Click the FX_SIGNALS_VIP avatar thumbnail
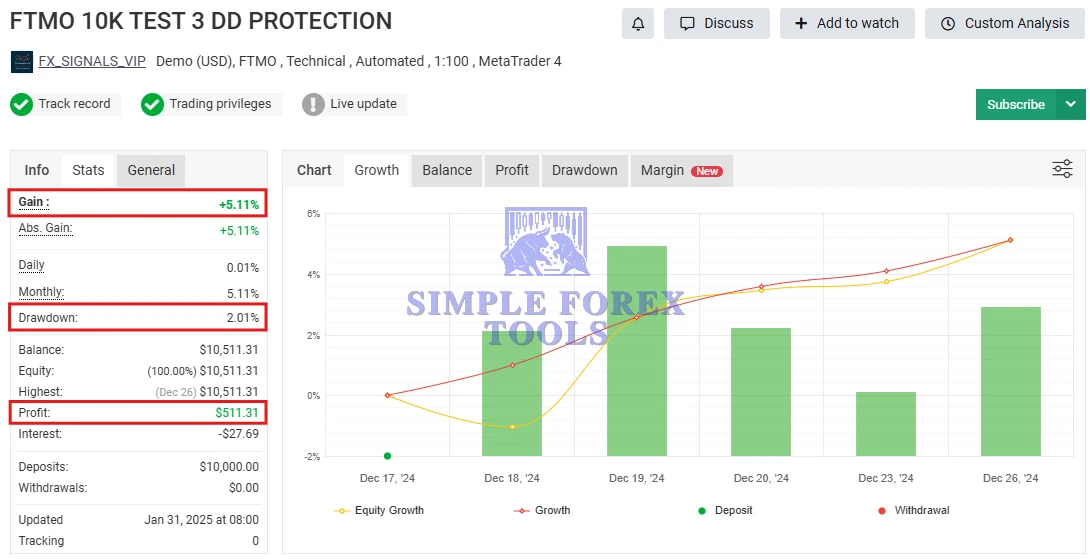The height and width of the screenshot is (559, 1090). tap(22, 62)
